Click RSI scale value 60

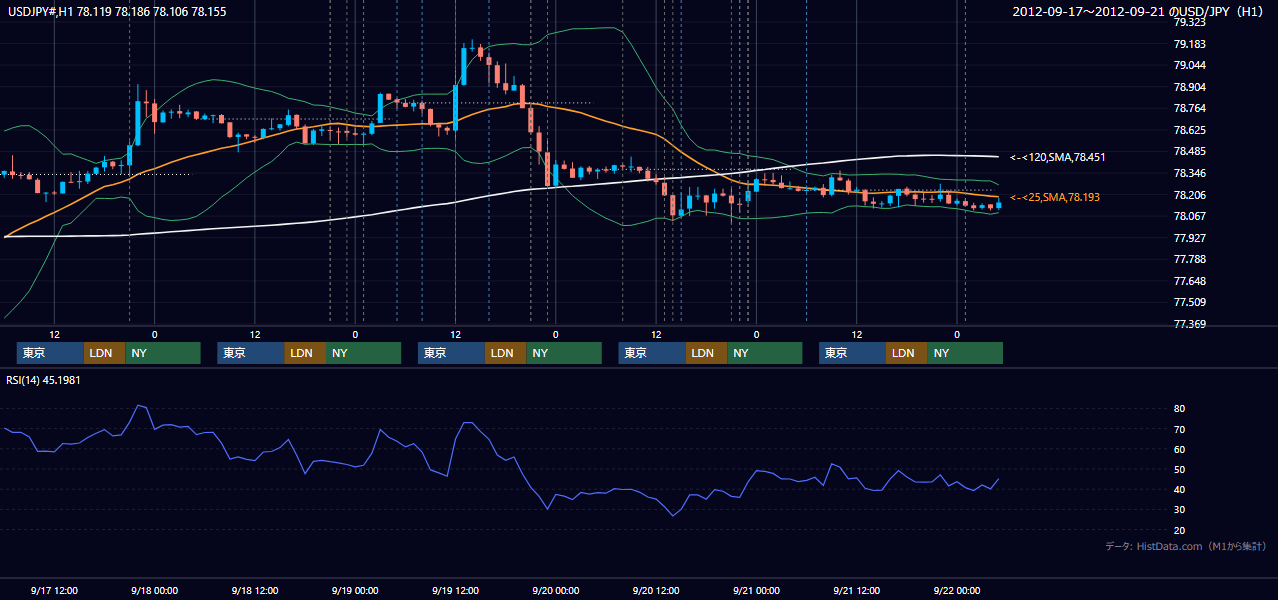click(1179, 449)
